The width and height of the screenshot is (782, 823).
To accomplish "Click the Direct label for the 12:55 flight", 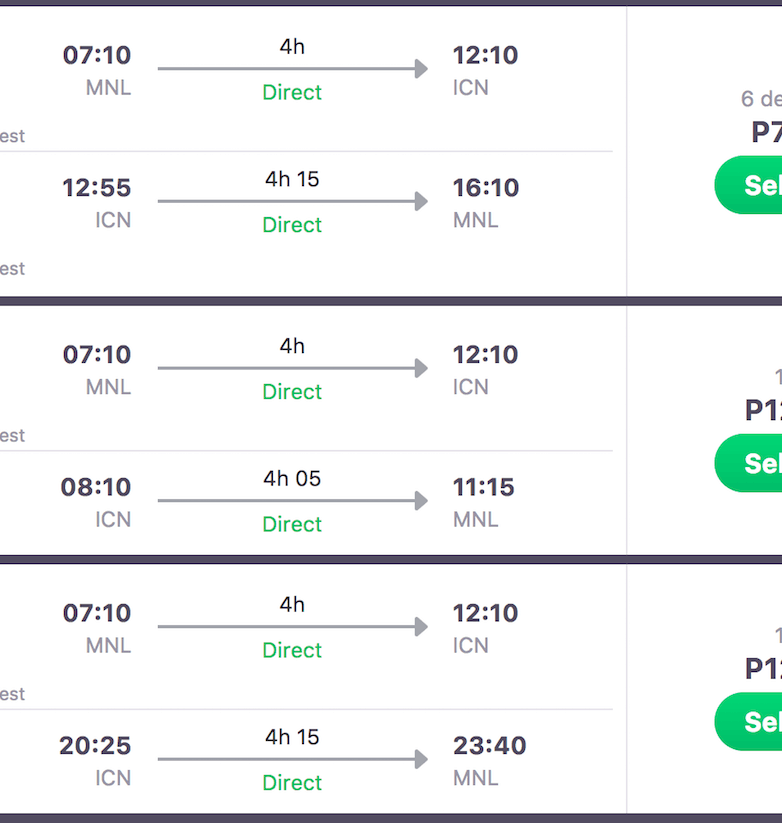I will pyautogui.click(x=292, y=225).
